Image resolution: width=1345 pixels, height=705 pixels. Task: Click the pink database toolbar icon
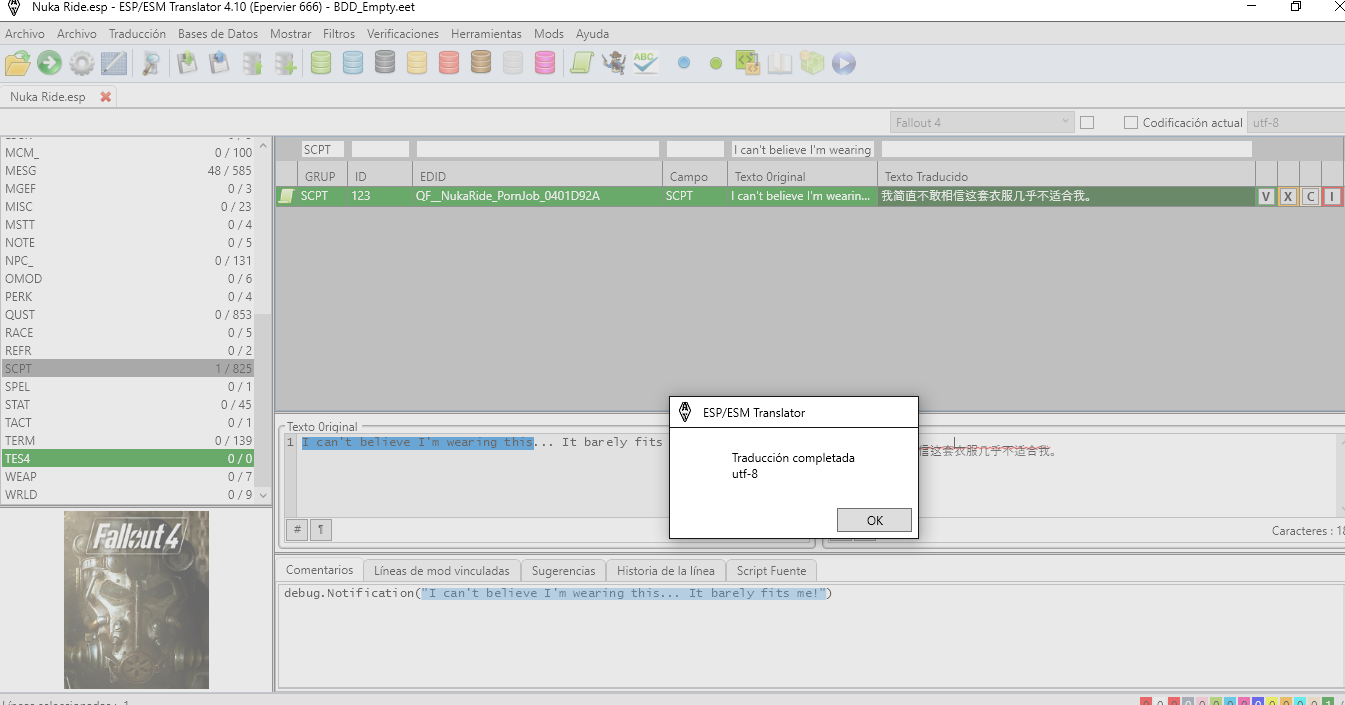click(x=545, y=64)
